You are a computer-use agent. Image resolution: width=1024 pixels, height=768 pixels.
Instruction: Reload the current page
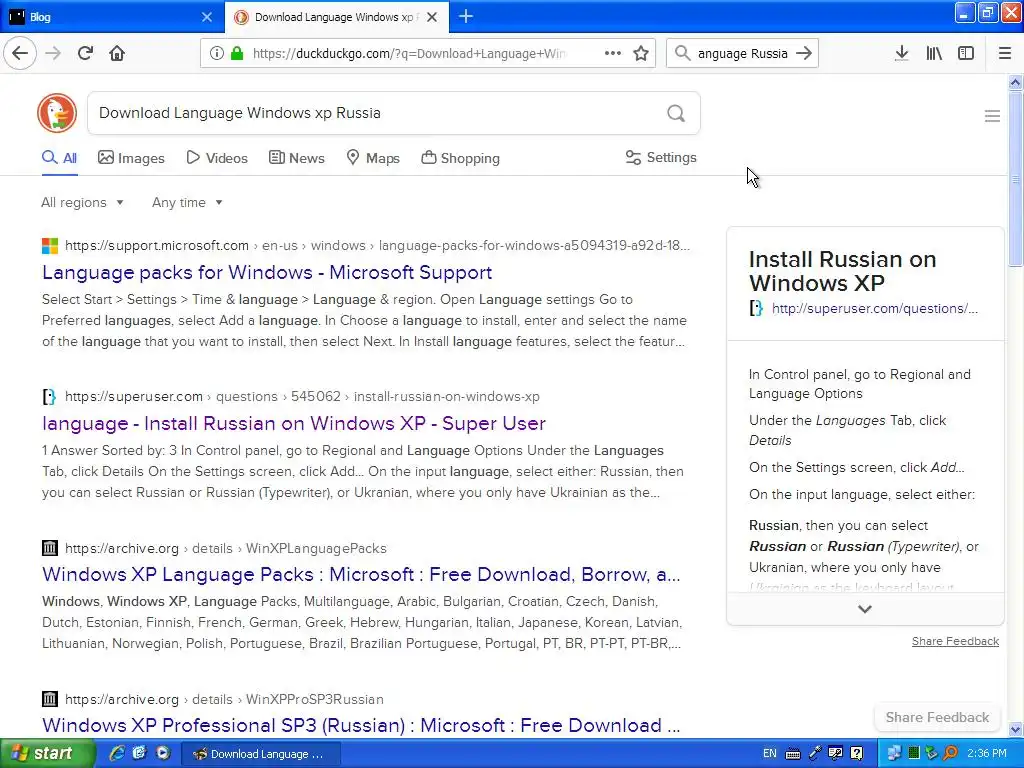pos(85,53)
